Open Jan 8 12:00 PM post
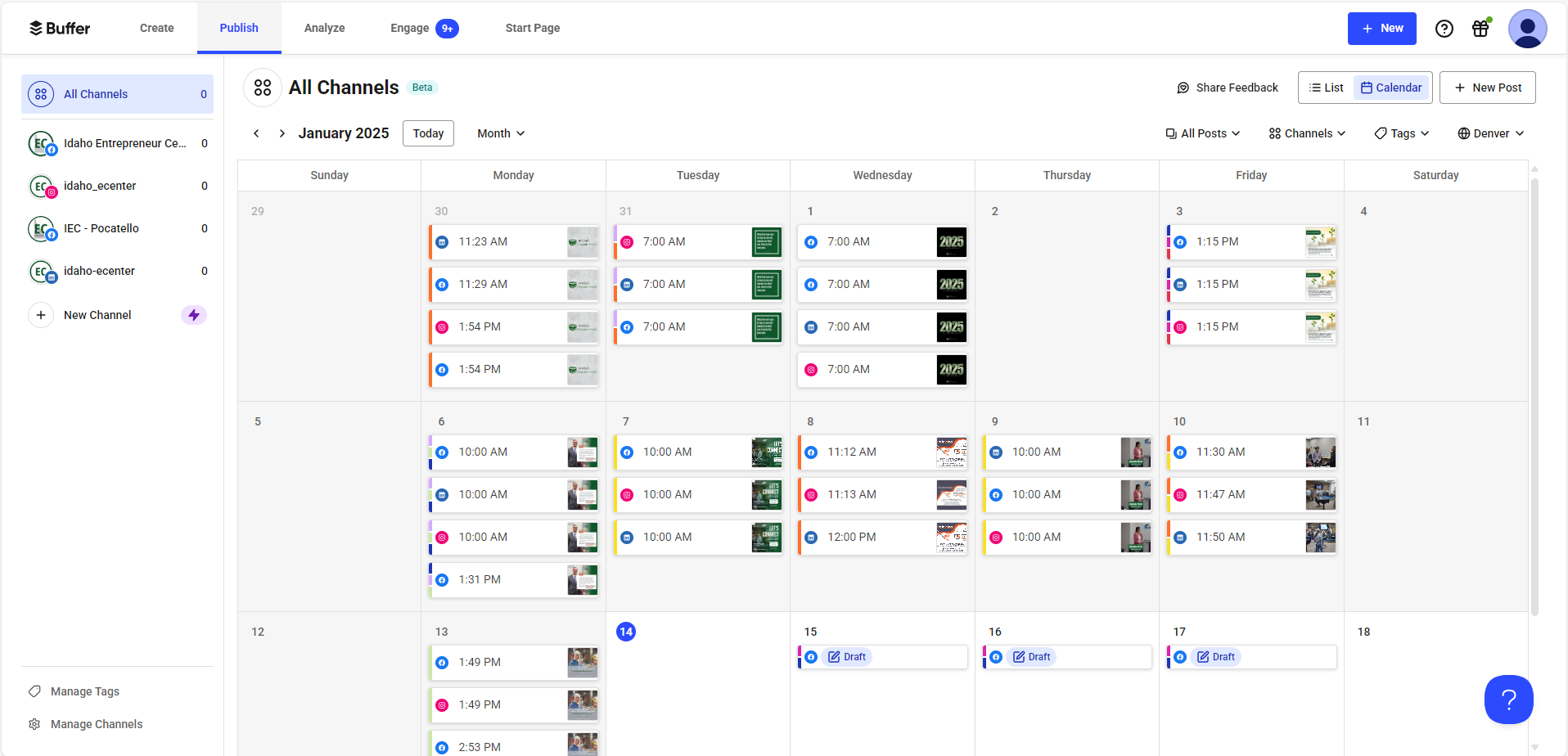 (x=883, y=538)
